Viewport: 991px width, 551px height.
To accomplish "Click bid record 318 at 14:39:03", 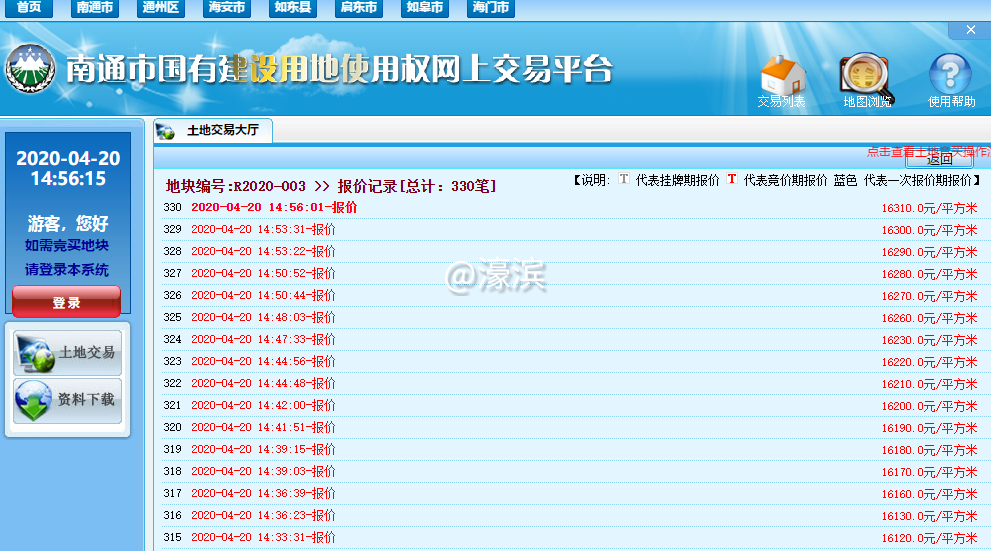I will 263,471.
